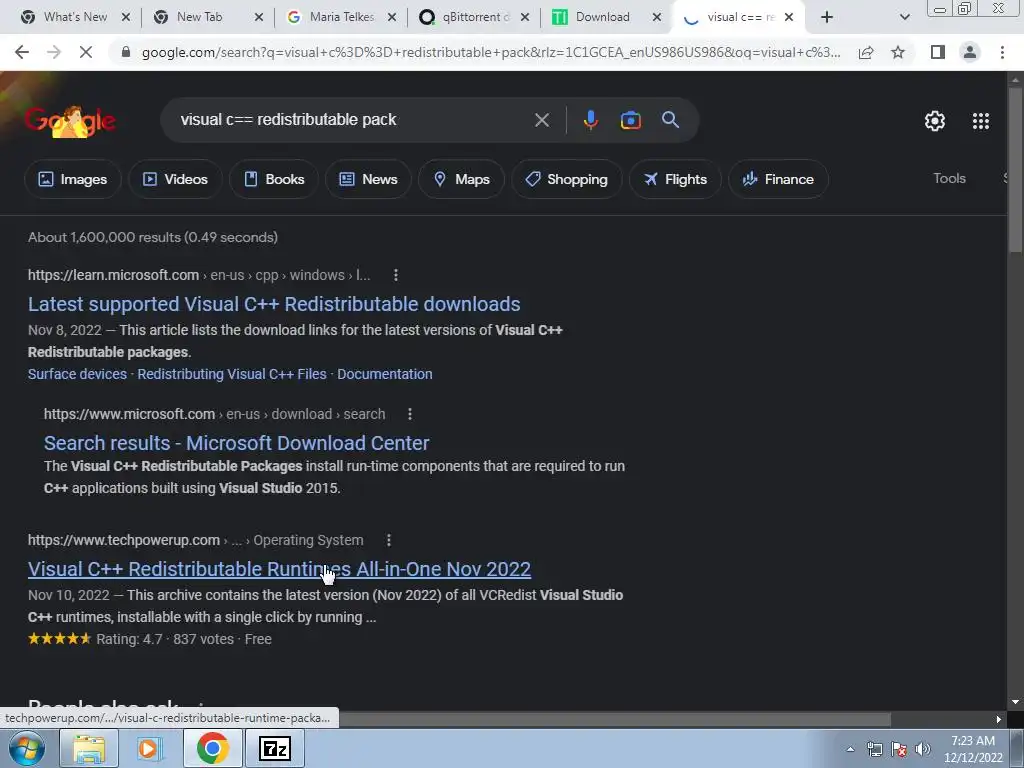Image resolution: width=1024 pixels, height=768 pixels.
Task: Open Visual C++ Redistributable Runtimes All-in-One link
Action: point(280,569)
